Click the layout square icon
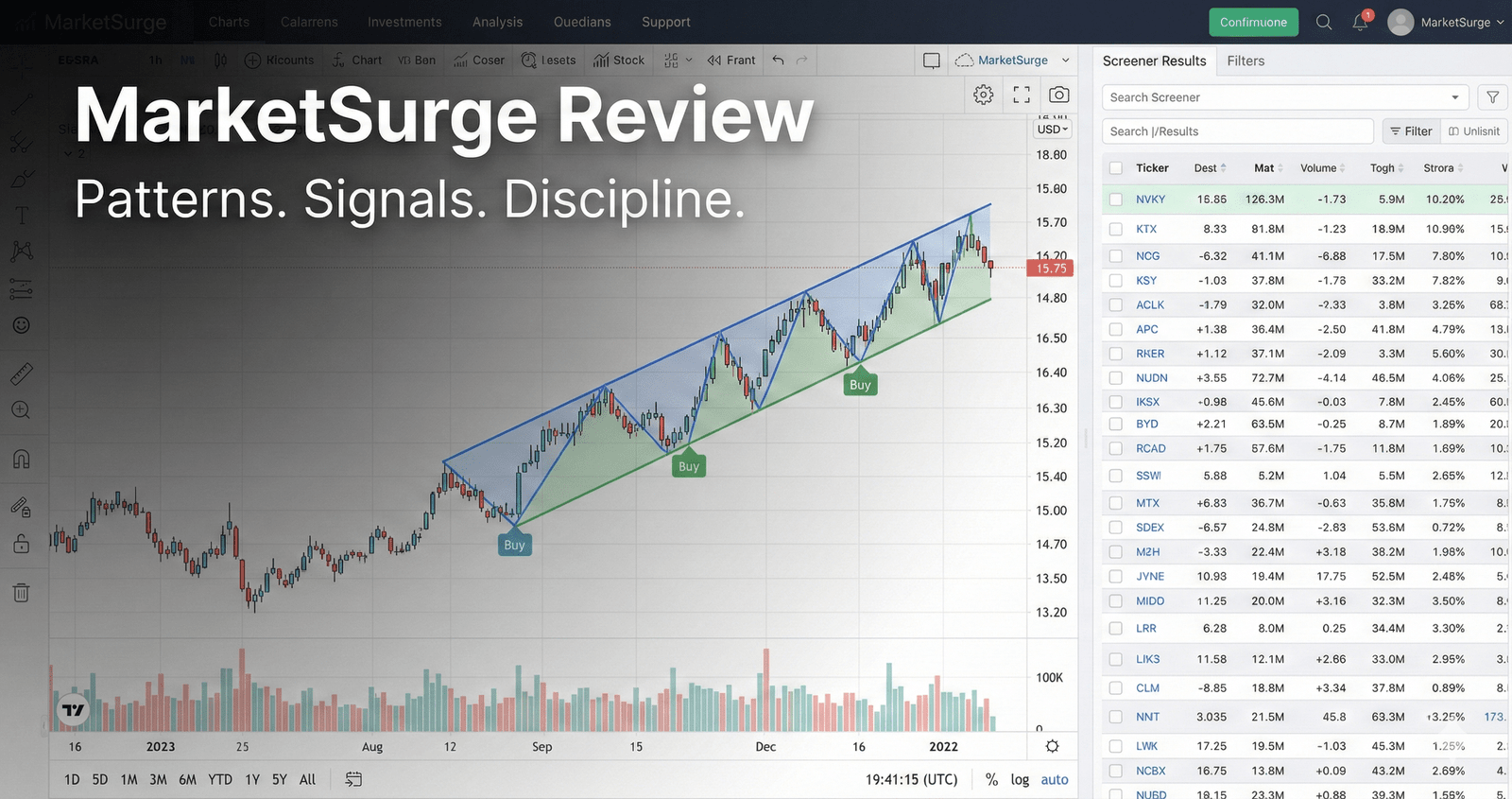The height and width of the screenshot is (799, 1512). point(932,61)
